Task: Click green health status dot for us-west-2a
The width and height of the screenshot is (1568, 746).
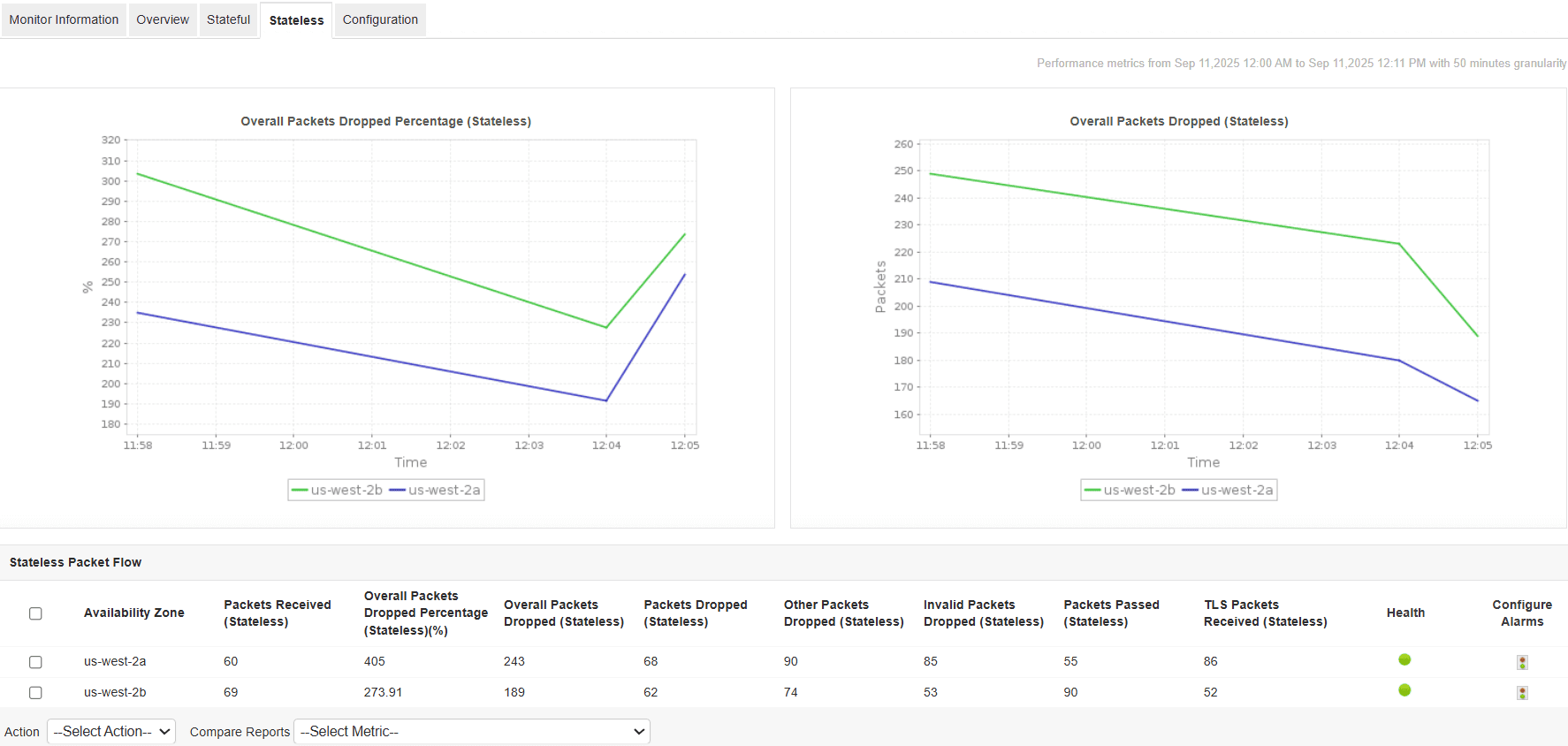Action: pyautogui.click(x=1404, y=659)
